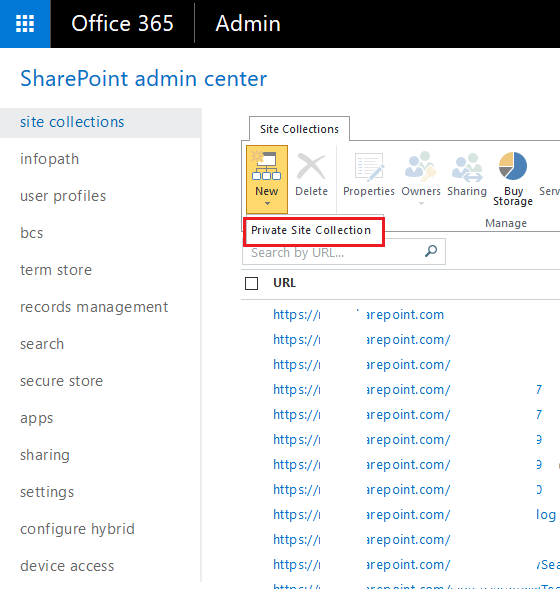
Task: Go to secure store sidebar item
Action: pyautogui.click(x=62, y=381)
